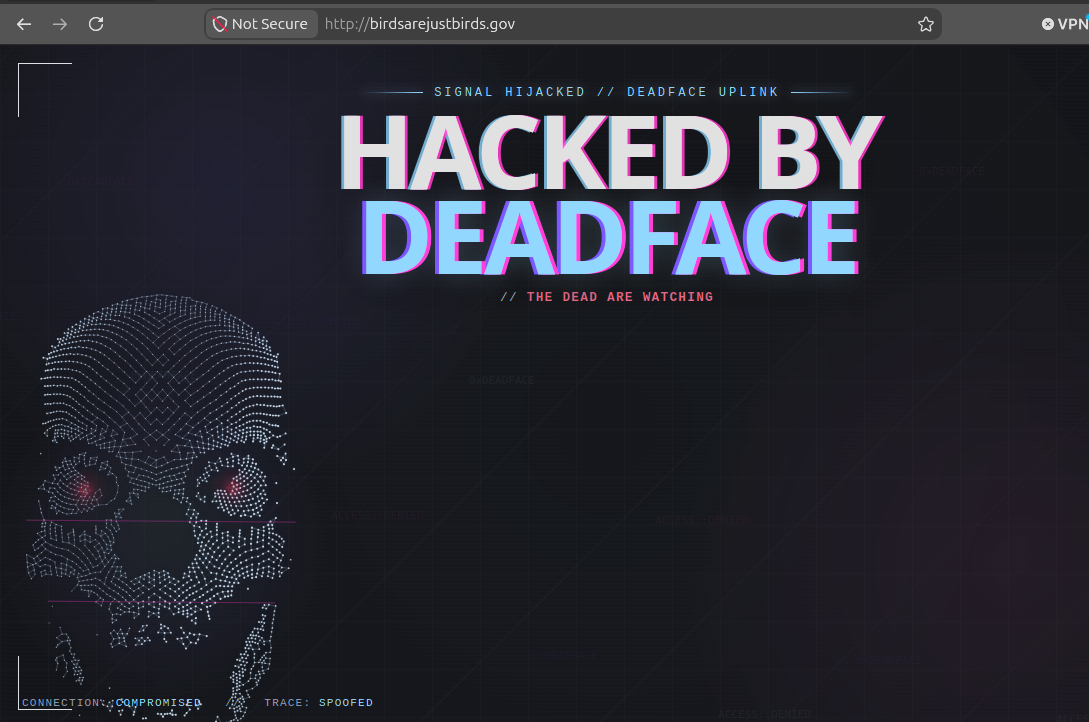Screen dimensions: 1089x722
Task: Focus the address bar URL birdsarejustbirds.gov
Action: pos(419,24)
